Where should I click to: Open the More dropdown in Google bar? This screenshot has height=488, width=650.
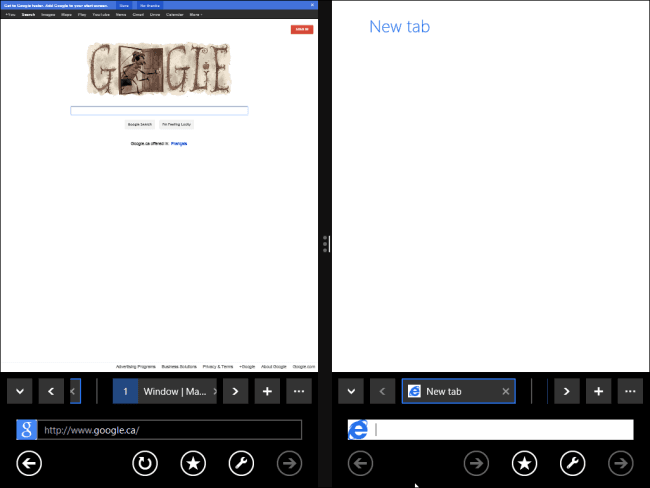click(x=196, y=15)
